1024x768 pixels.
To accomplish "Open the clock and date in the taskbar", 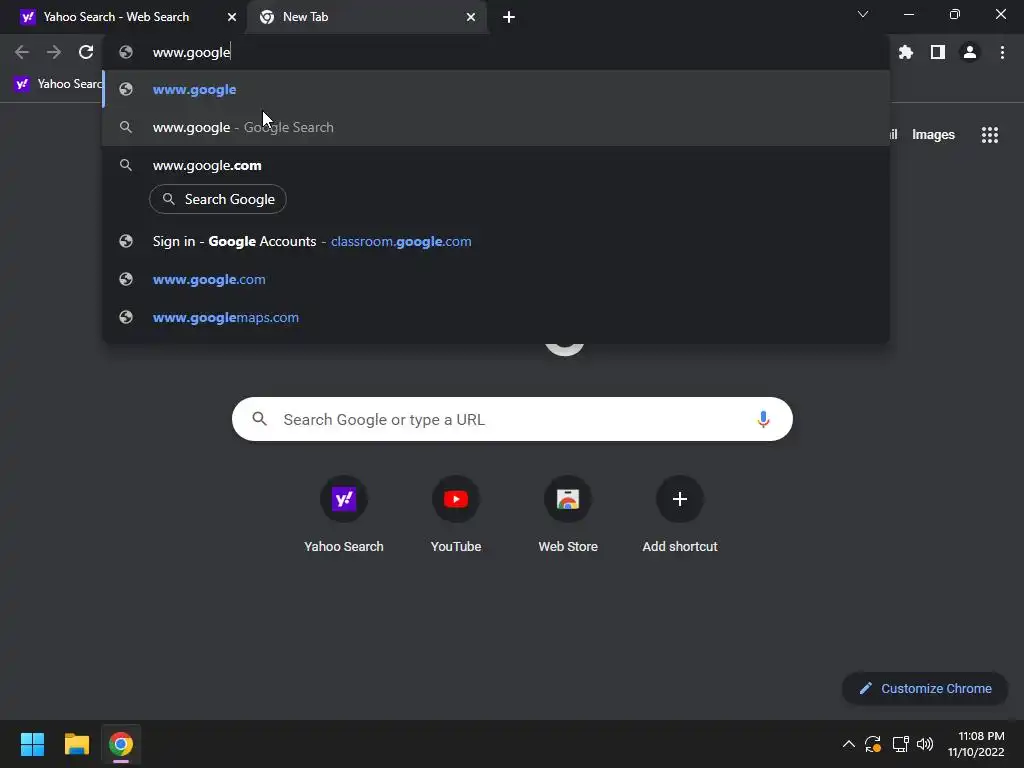I will click(976, 744).
